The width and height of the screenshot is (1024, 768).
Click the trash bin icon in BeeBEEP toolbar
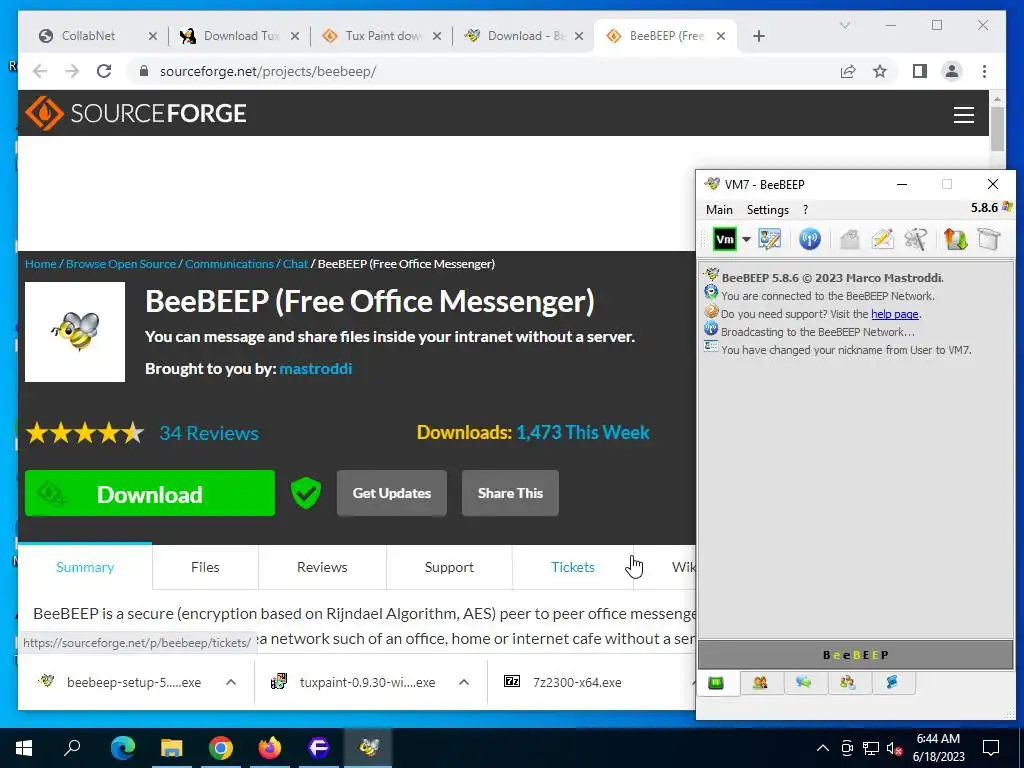(x=989, y=239)
